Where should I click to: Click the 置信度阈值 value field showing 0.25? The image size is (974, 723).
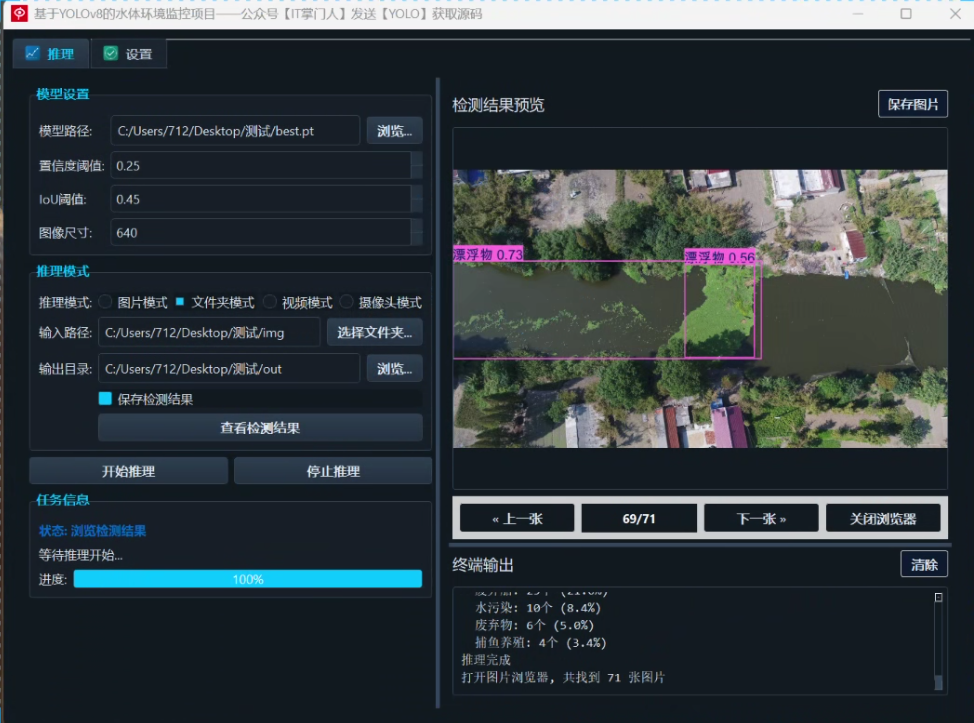260,166
